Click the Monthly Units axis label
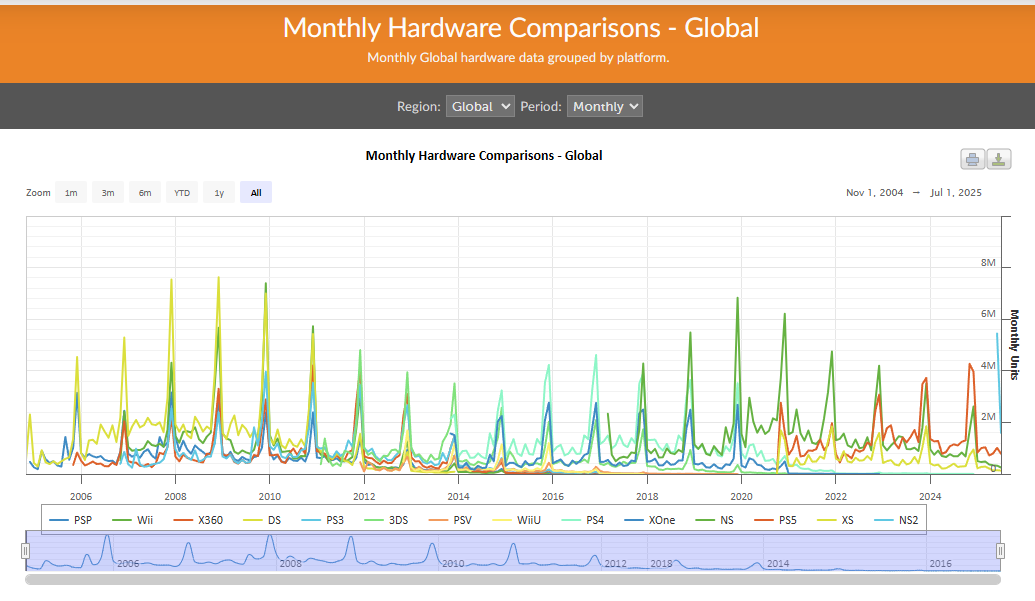The height and width of the screenshot is (601, 1035). tap(1015, 345)
